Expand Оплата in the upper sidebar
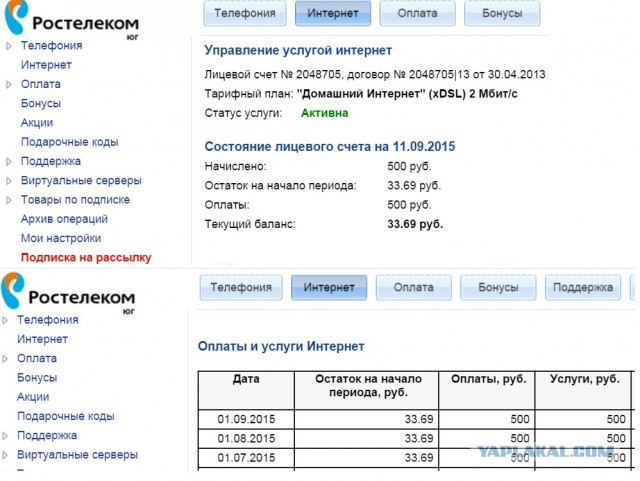The width and height of the screenshot is (640, 481). coord(9,85)
